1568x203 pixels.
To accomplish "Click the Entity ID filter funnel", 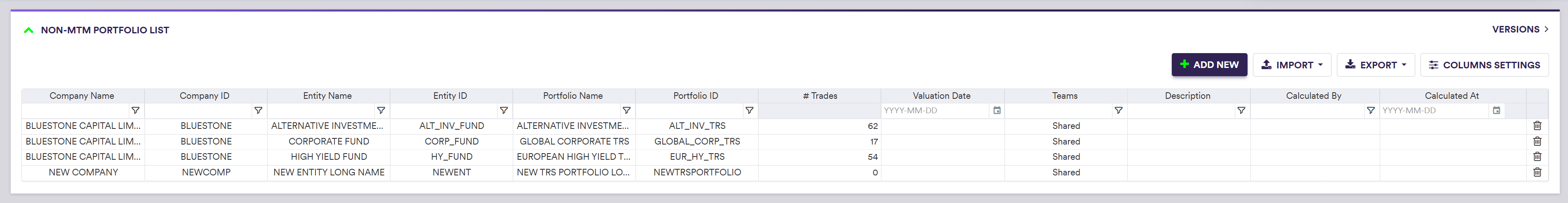I will click(503, 111).
